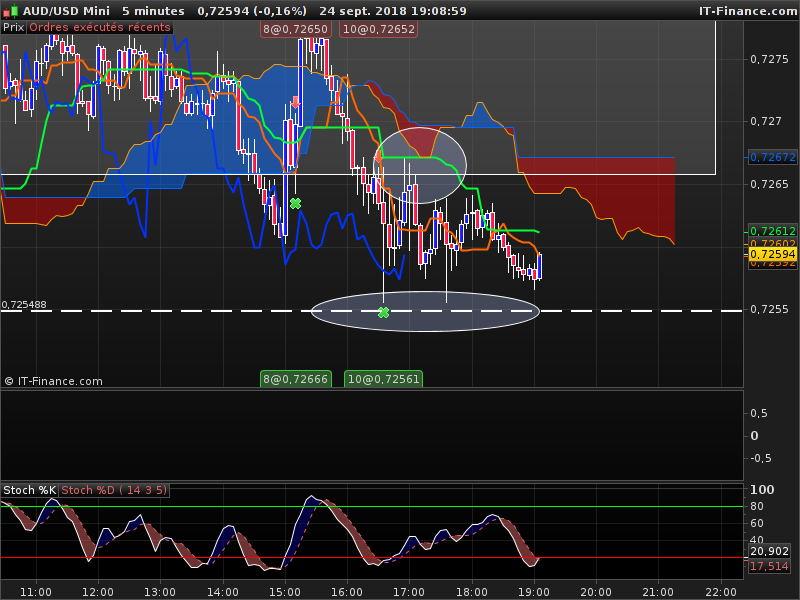Click the 0,7255 price axis label

point(769,309)
